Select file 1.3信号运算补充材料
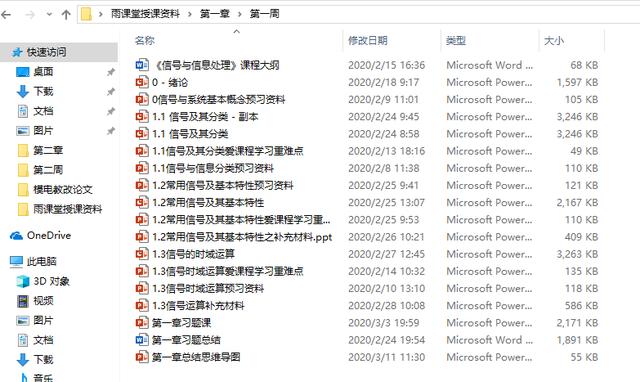This screenshot has height=382, width=640. (x=198, y=306)
